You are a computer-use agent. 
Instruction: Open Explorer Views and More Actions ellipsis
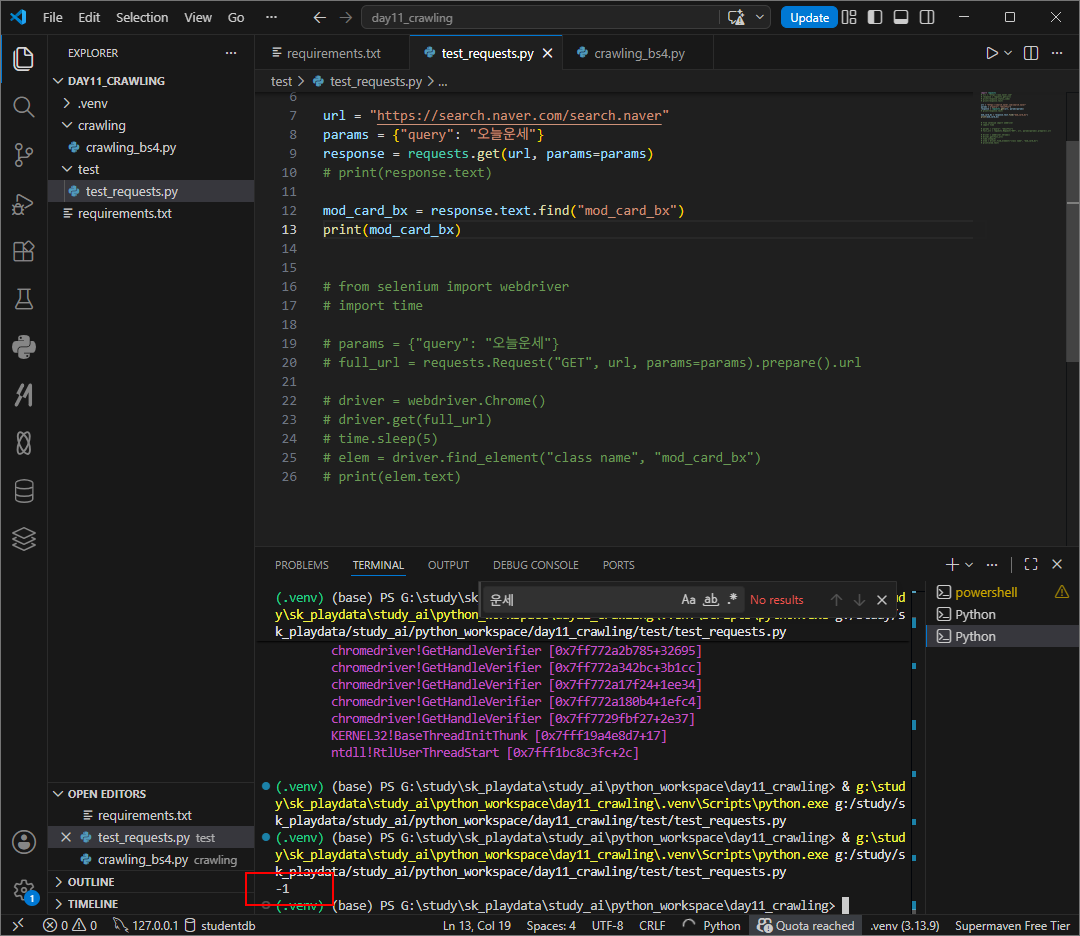pyautogui.click(x=231, y=53)
